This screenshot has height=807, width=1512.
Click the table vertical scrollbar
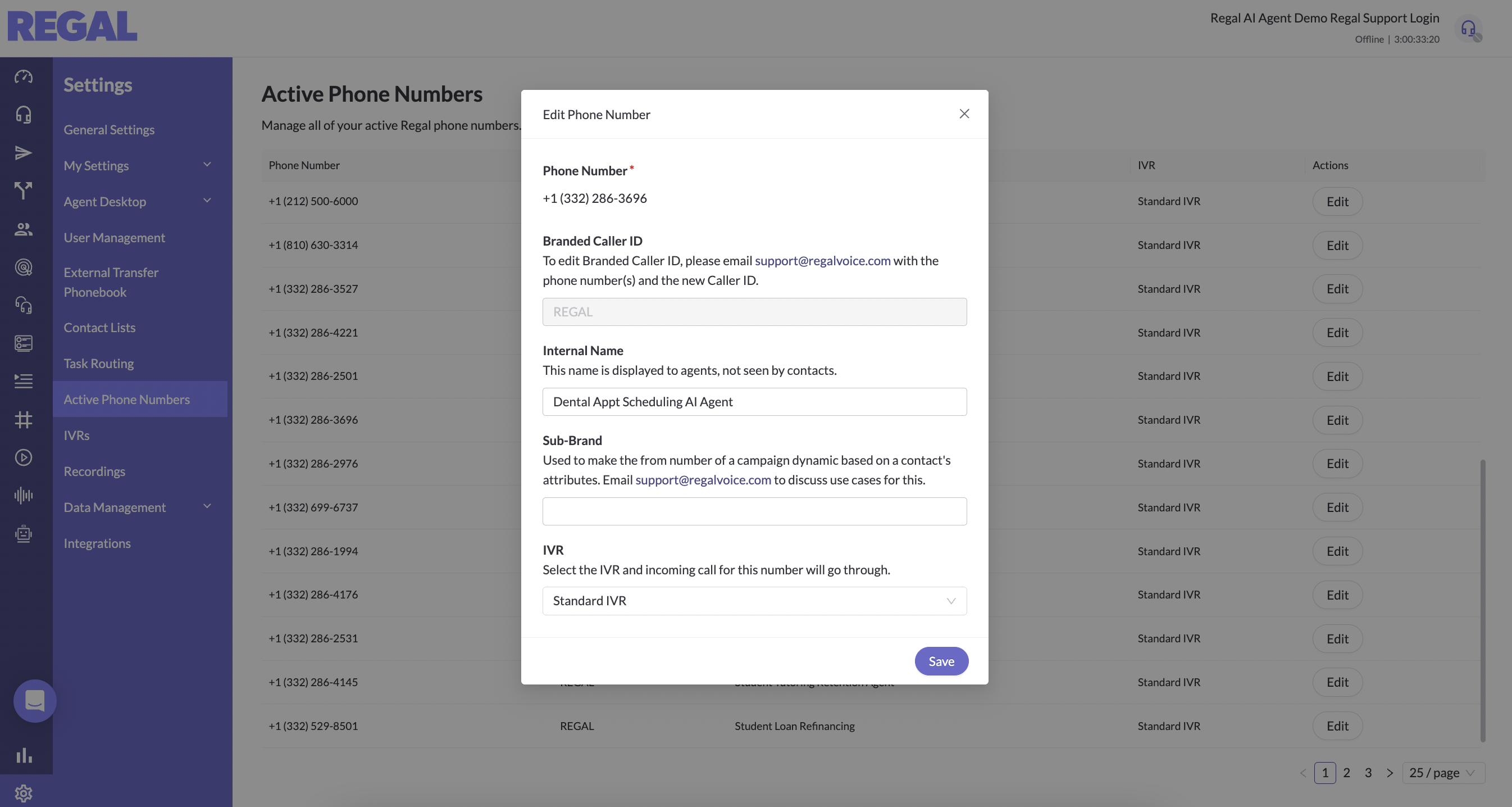click(x=1483, y=600)
